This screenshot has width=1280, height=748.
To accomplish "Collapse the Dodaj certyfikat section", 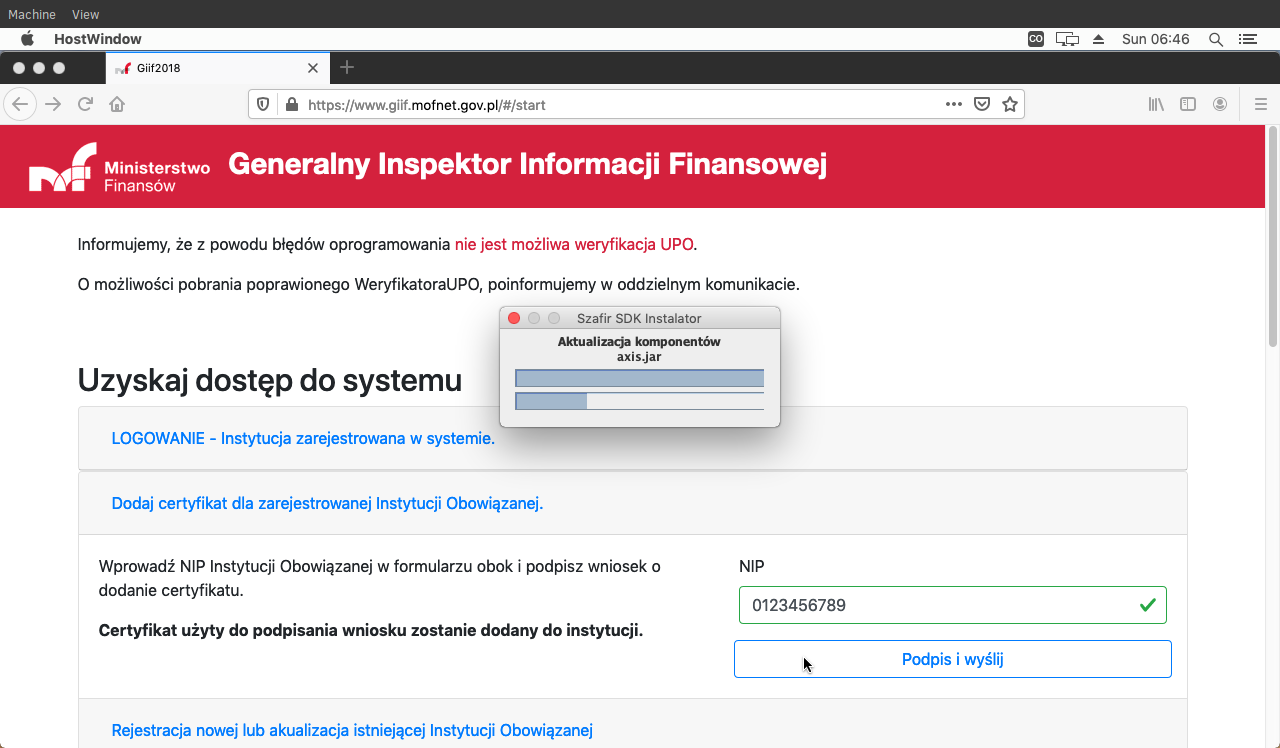I will tap(327, 503).
